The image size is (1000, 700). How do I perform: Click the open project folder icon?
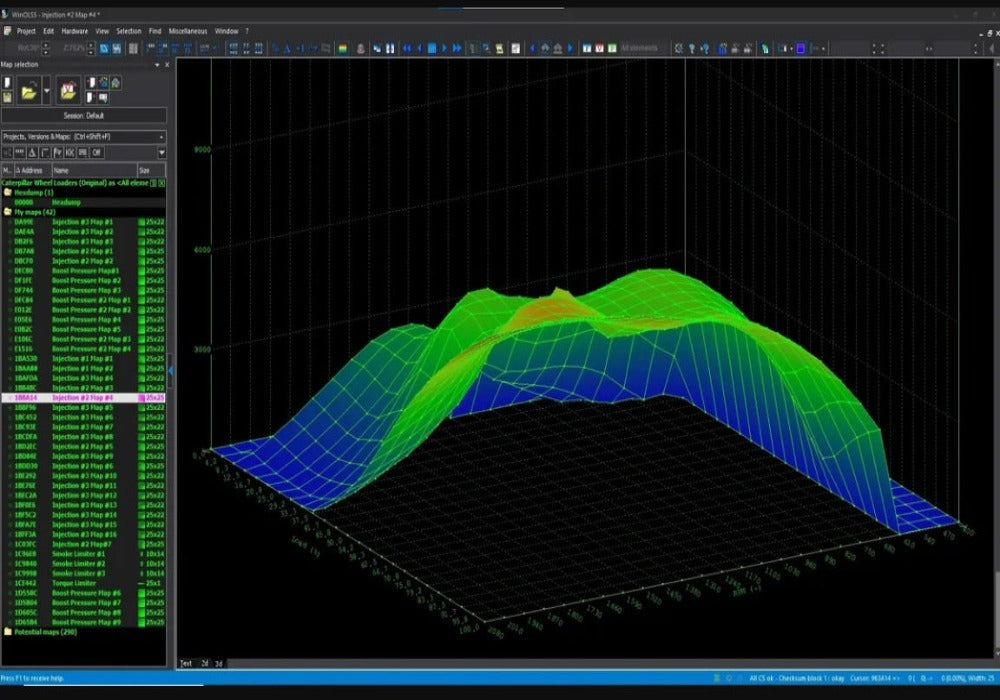click(x=30, y=91)
